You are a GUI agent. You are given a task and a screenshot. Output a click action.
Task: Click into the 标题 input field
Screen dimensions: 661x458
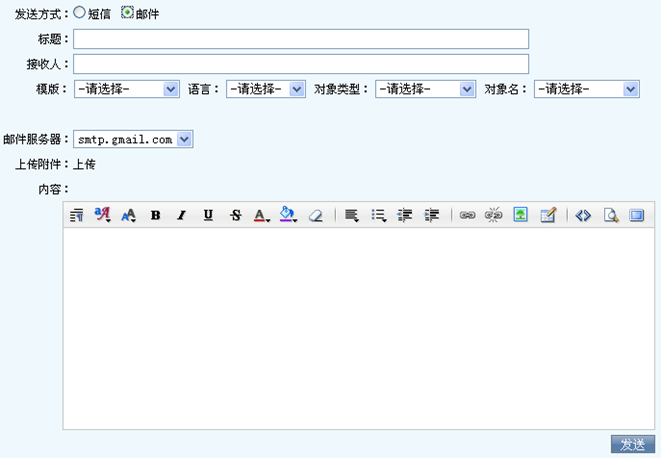pyautogui.click(x=301, y=39)
